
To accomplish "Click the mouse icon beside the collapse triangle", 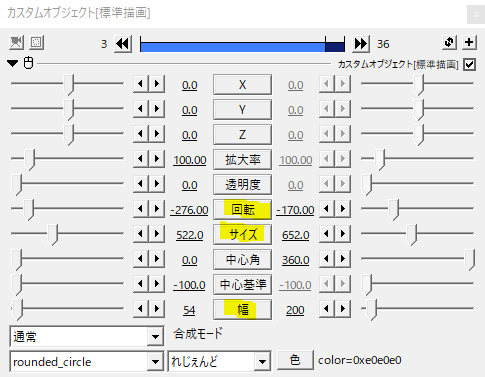I will click(29, 63).
